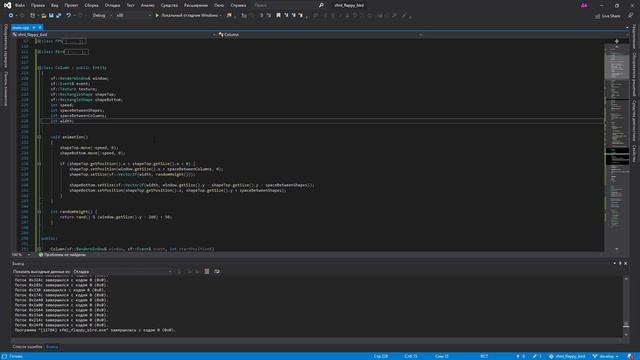The height and width of the screenshot is (360, 640).
Task: Collapse the randomHeight() function block
Action: [39, 212]
